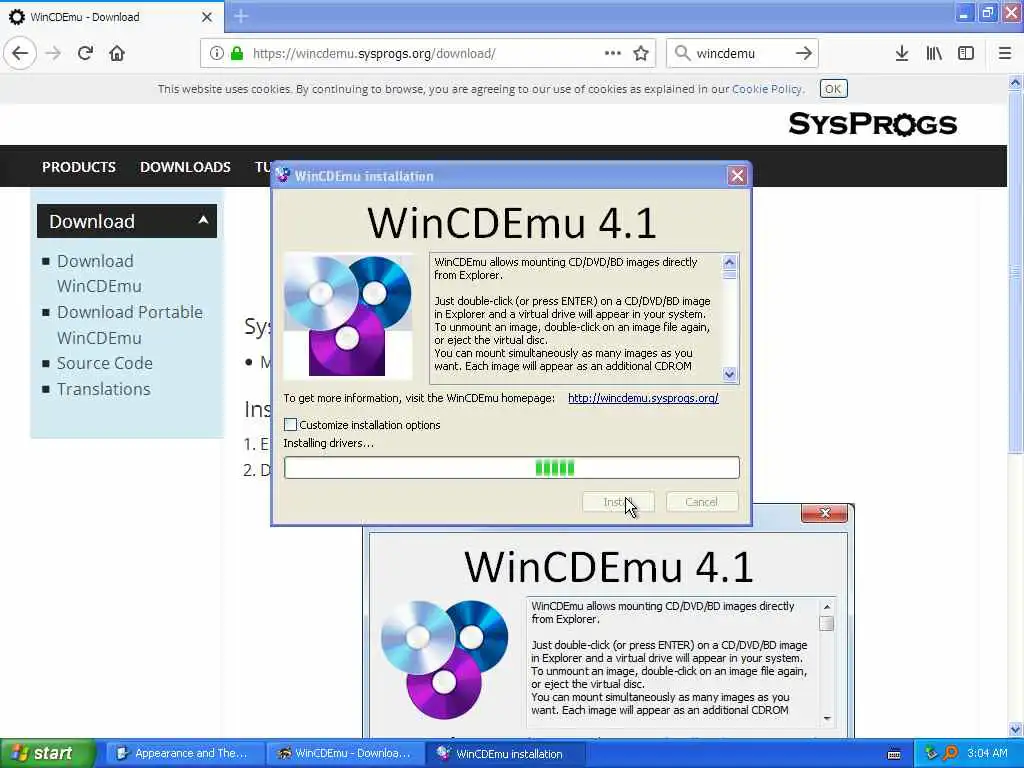1024x768 pixels.
Task: Toggle the sidebar icon in browser toolbar
Action: 966,54
